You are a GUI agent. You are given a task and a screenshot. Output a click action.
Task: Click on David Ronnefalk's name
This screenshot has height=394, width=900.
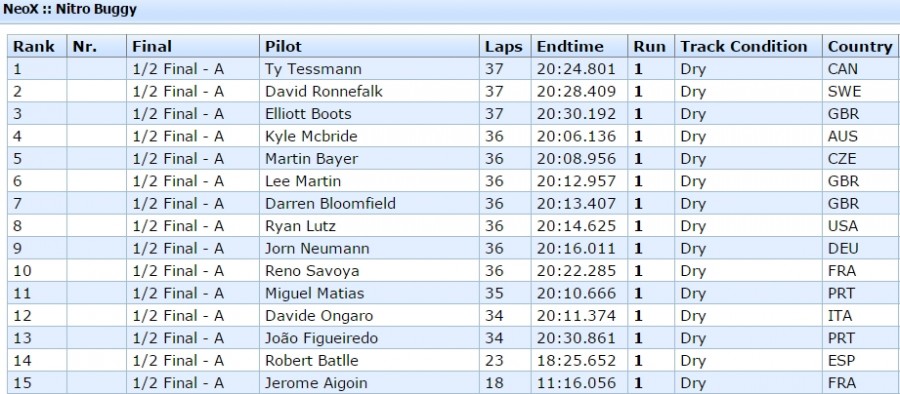(x=324, y=92)
